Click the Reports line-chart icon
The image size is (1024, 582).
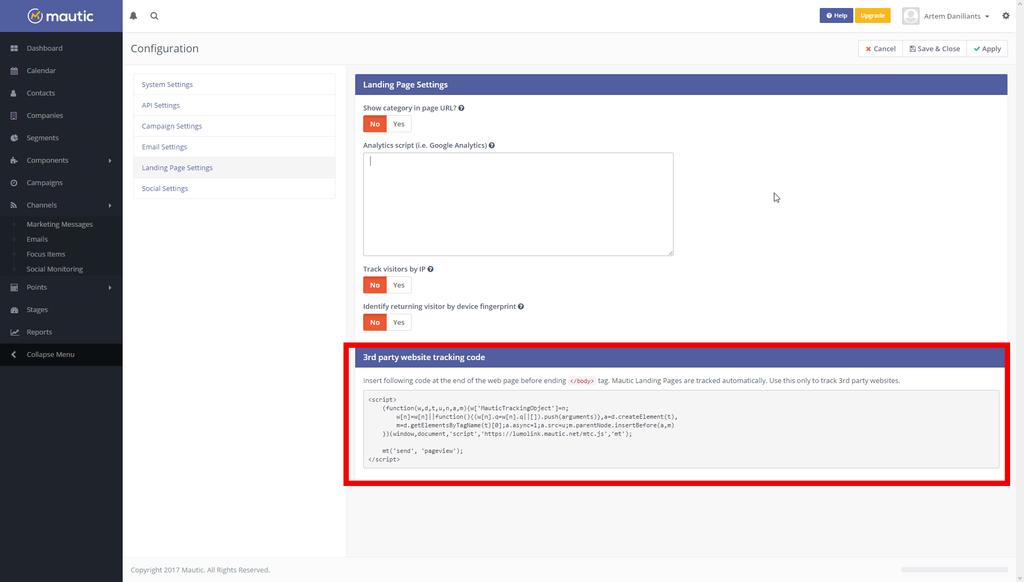14,332
